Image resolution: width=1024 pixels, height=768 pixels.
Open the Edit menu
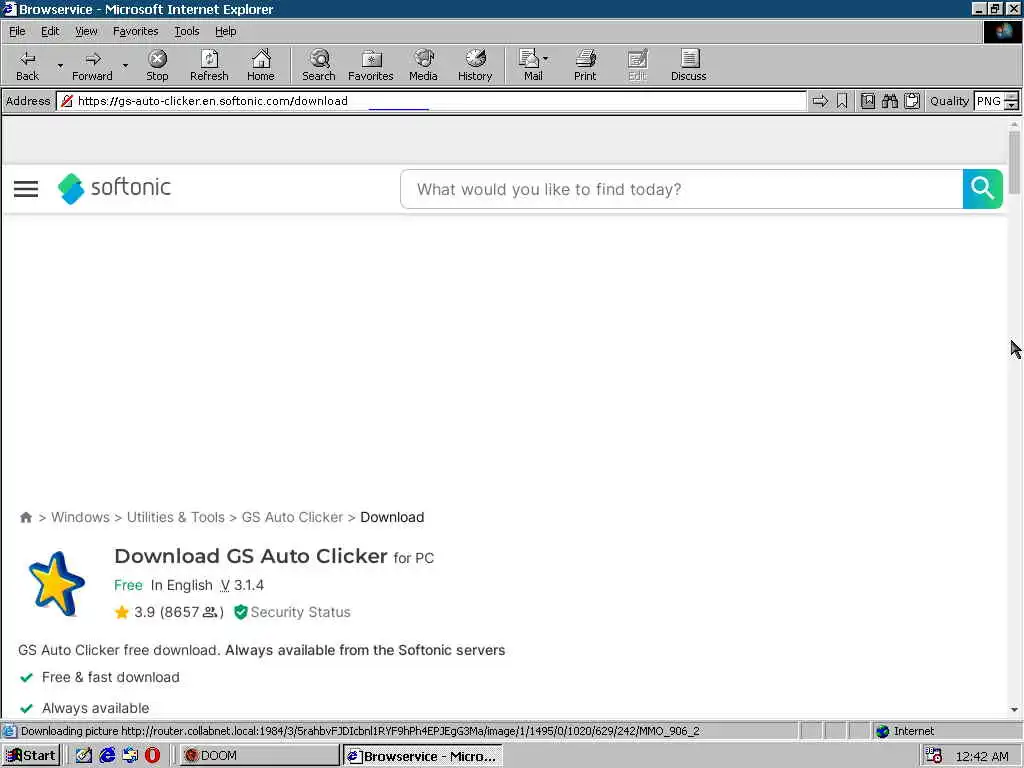pyautogui.click(x=50, y=31)
